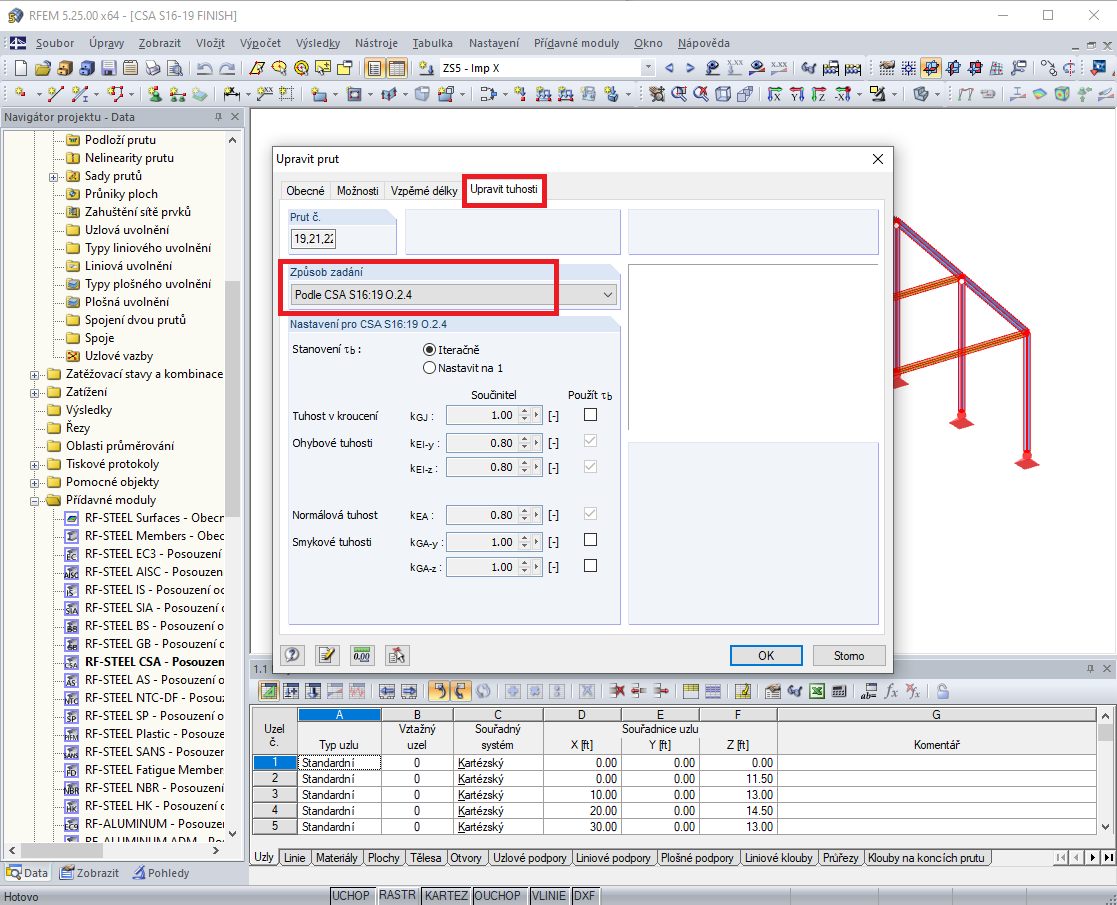Click OK in the dialog

766,656
